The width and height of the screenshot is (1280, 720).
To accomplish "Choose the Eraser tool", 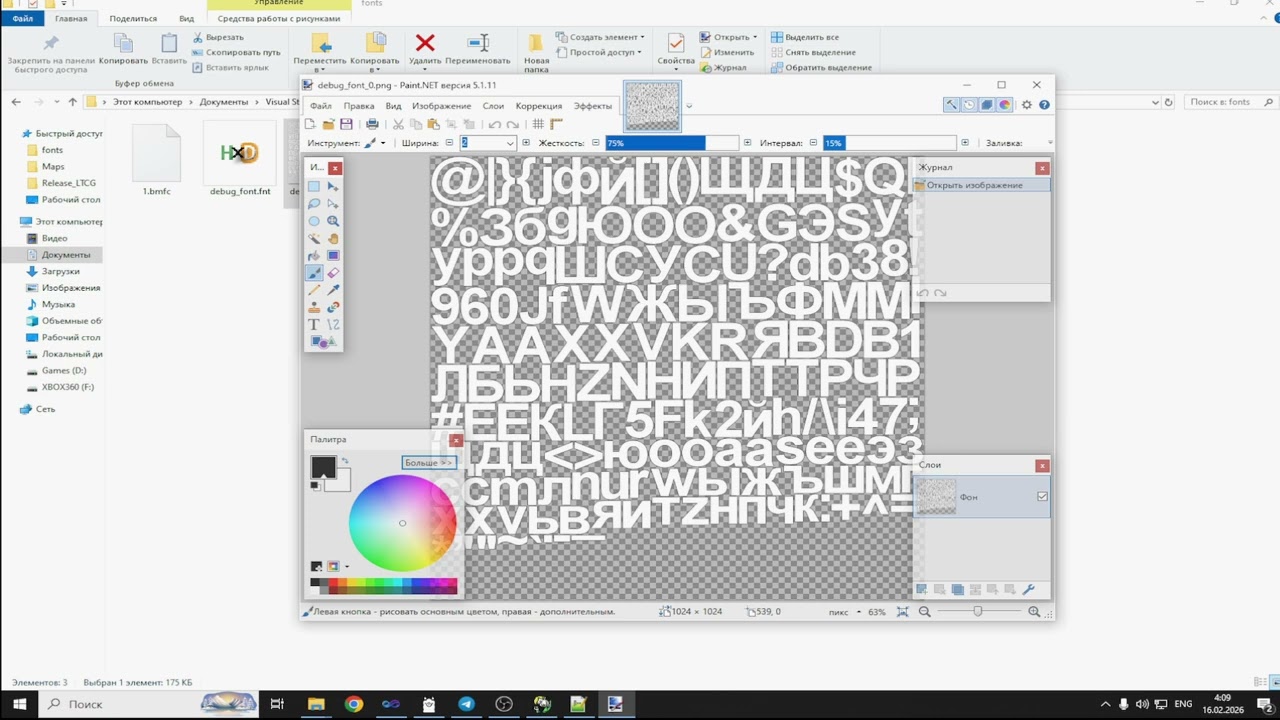I will tap(333, 272).
